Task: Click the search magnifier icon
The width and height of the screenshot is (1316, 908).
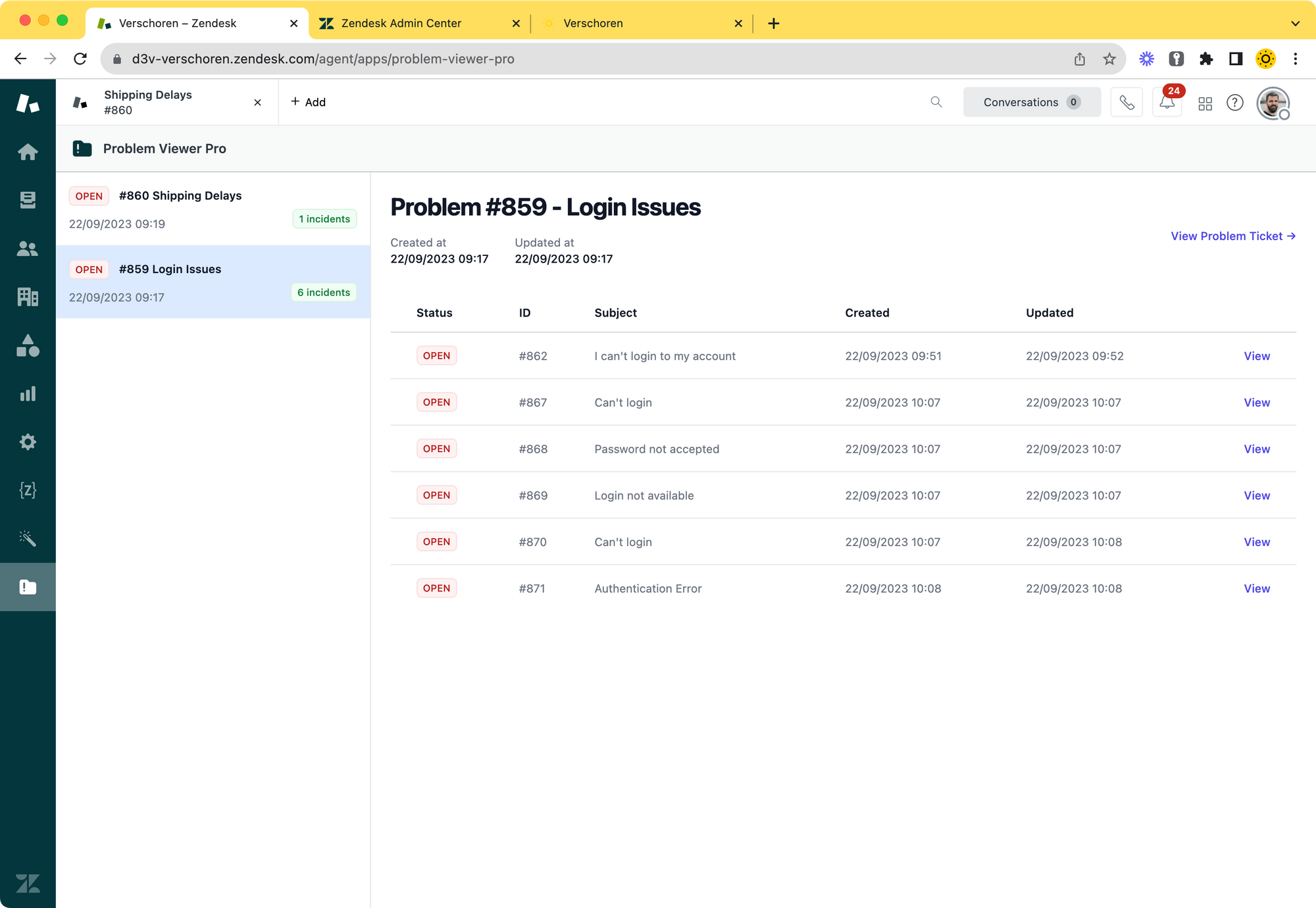Action: pos(936,102)
